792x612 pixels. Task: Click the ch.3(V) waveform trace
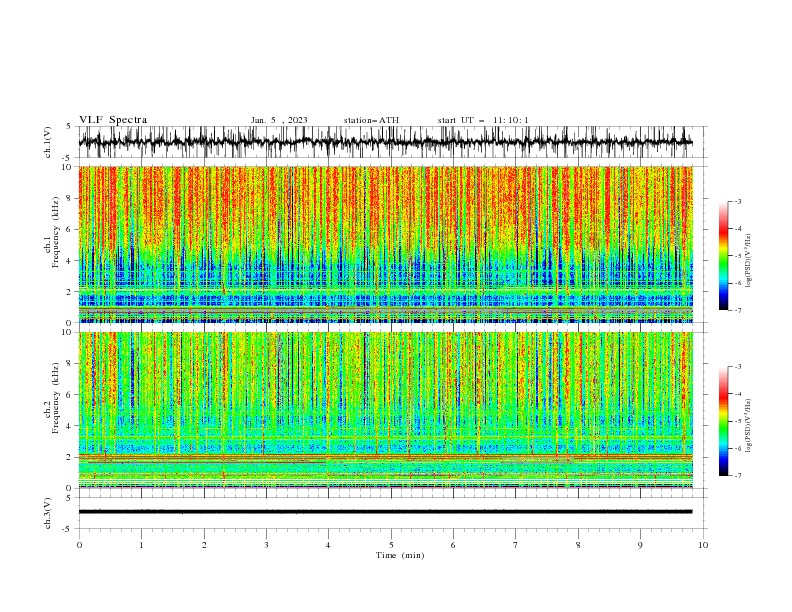[x=385, y=512]
